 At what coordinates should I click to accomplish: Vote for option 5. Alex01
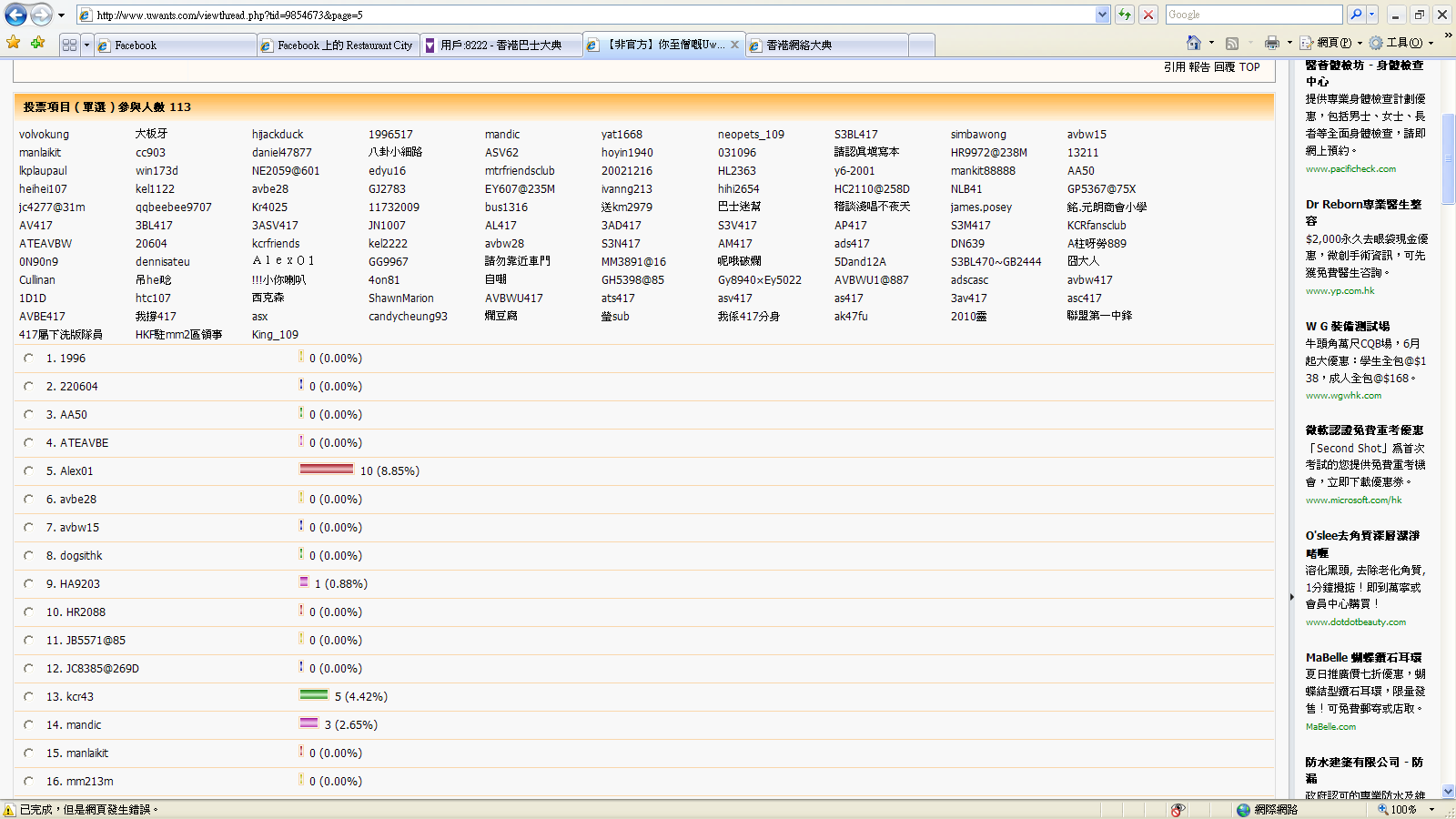point(29,471)
